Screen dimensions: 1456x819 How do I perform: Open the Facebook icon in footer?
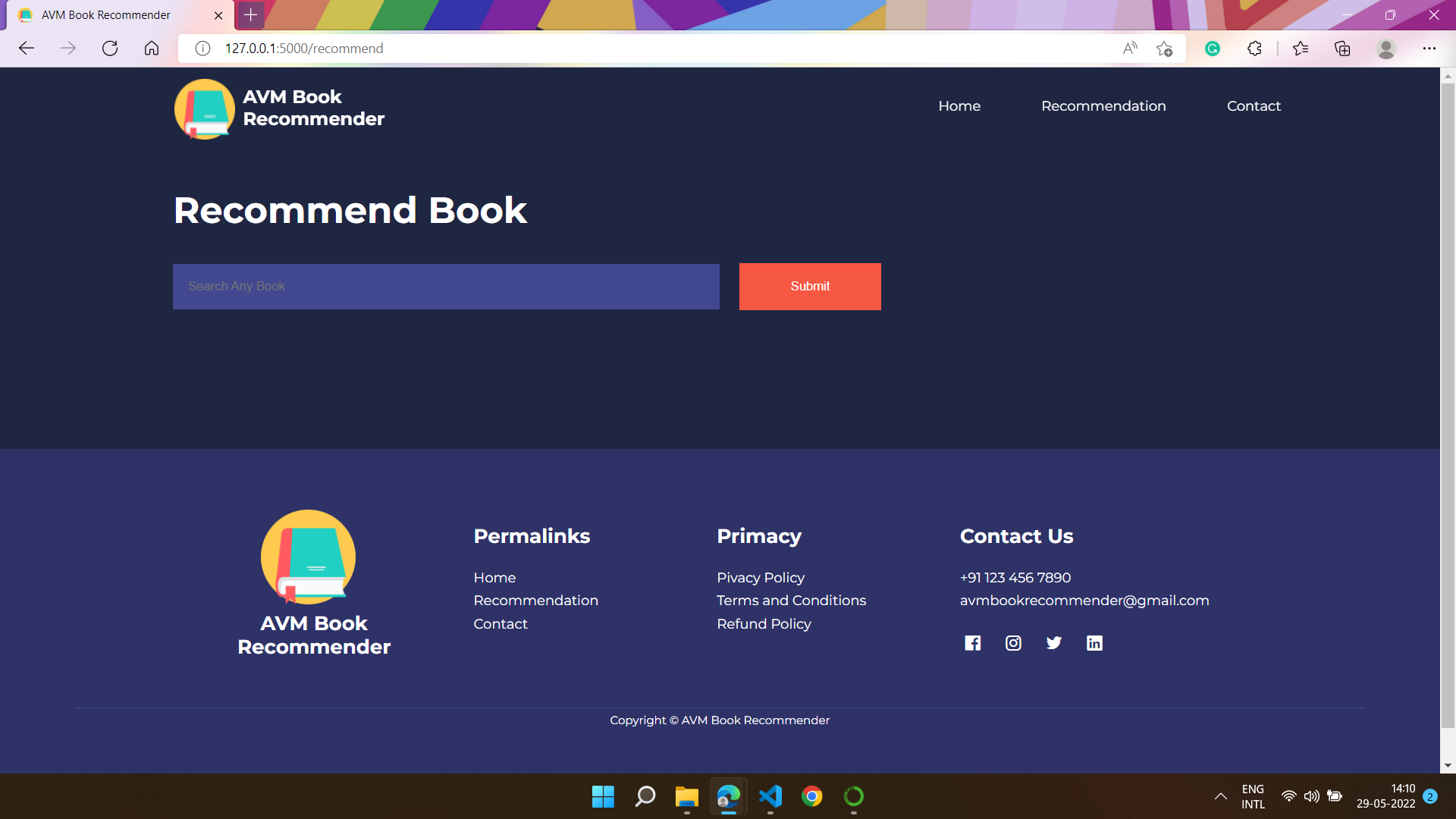(972, 643)
